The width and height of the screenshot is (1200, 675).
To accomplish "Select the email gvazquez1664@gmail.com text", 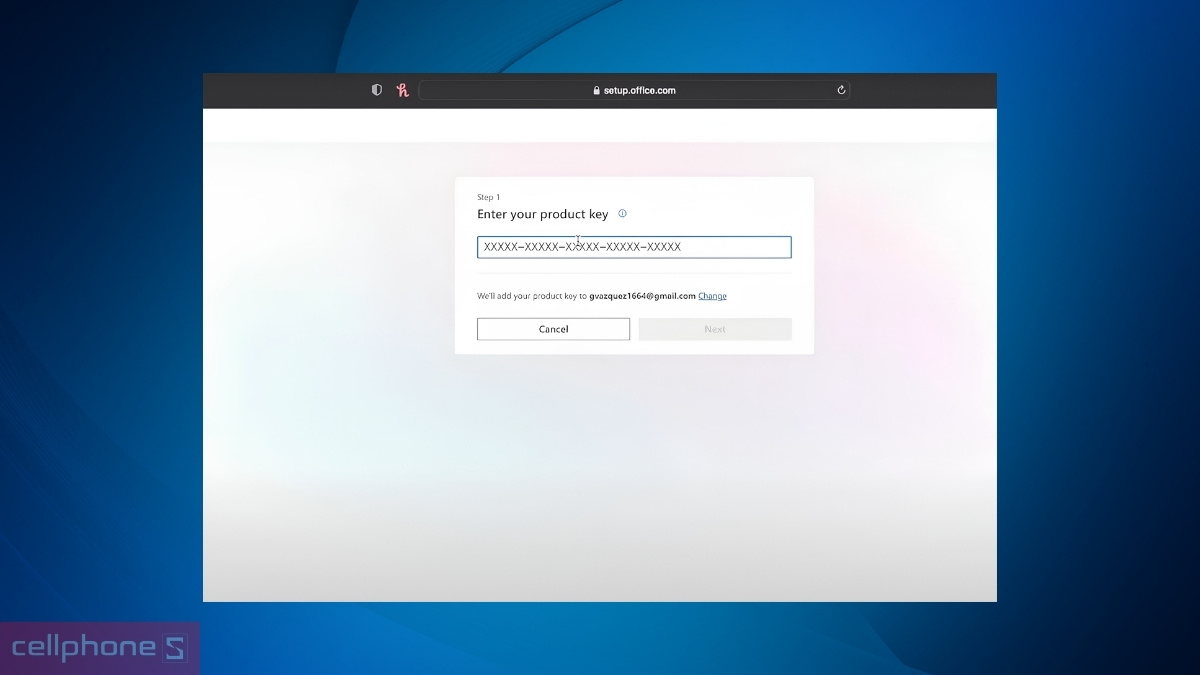I will click(x=642, y=296).
